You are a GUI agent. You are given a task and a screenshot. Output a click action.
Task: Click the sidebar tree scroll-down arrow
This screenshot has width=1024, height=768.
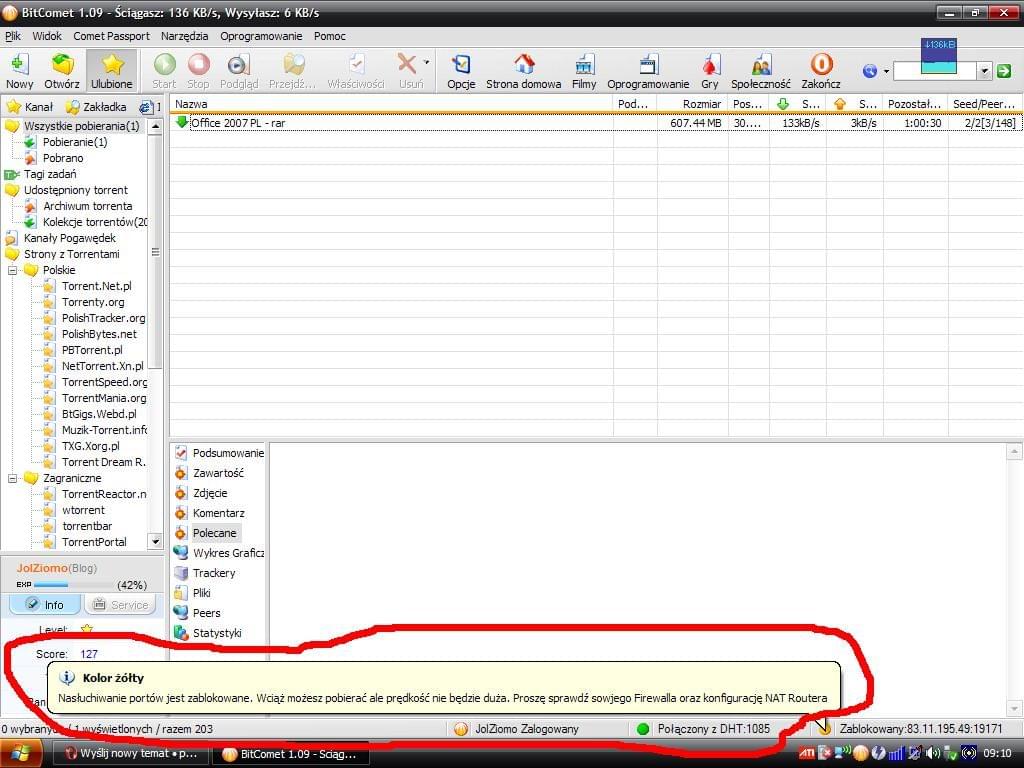[x=155, y=541]
